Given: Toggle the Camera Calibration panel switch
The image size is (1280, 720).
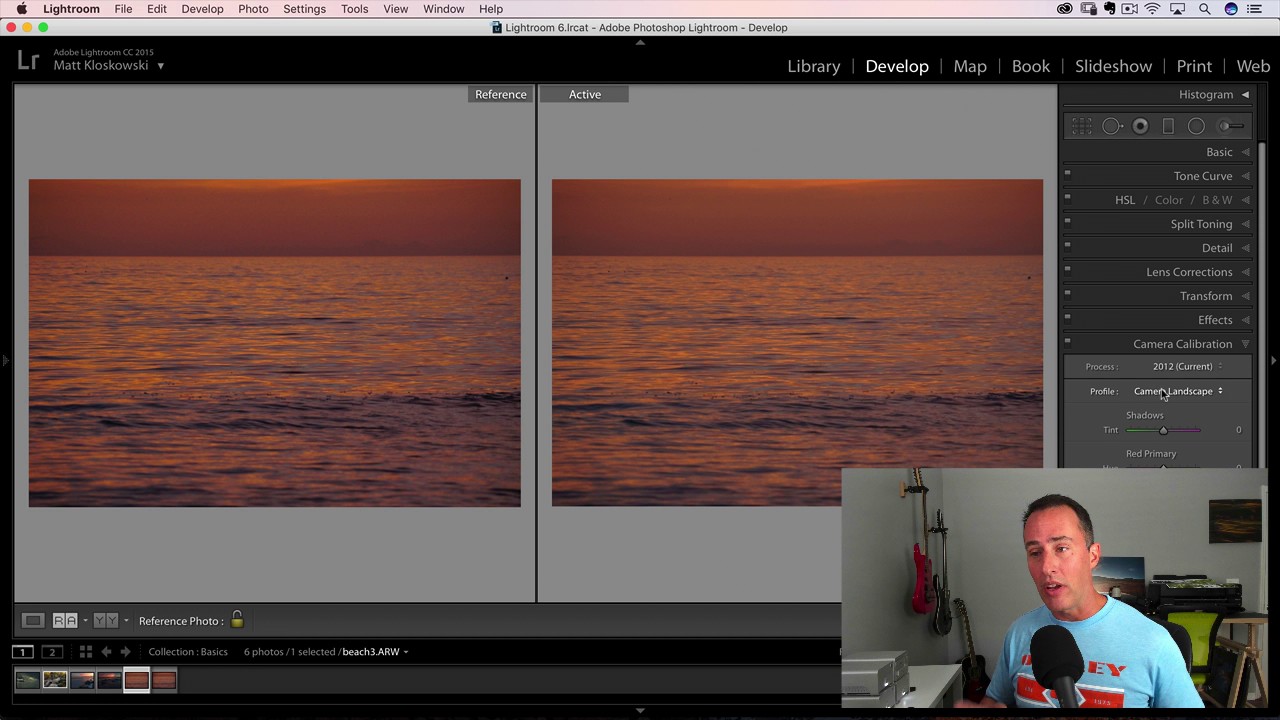Looking at the screenshot, I should tap(1067, 342).
